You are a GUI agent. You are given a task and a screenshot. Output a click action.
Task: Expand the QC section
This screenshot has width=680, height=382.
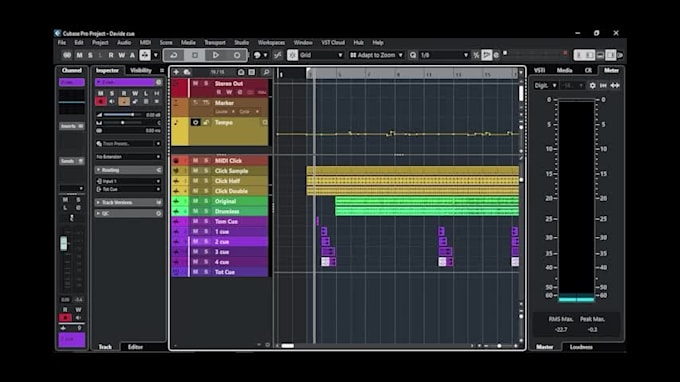(x=128, y=213)
